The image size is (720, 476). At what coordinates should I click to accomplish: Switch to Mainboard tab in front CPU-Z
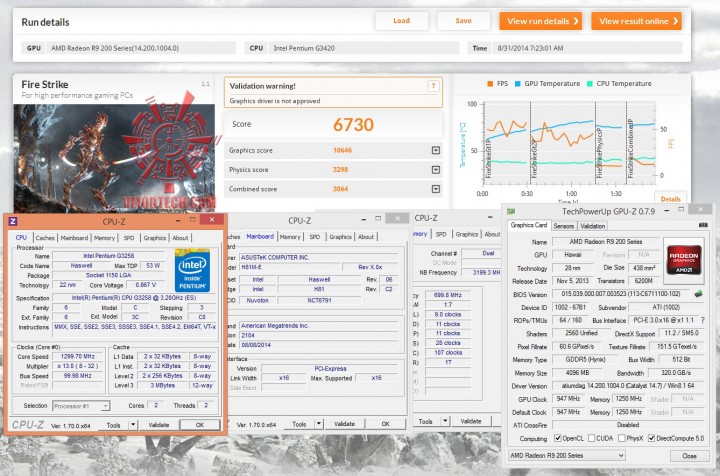click(74, 238)
